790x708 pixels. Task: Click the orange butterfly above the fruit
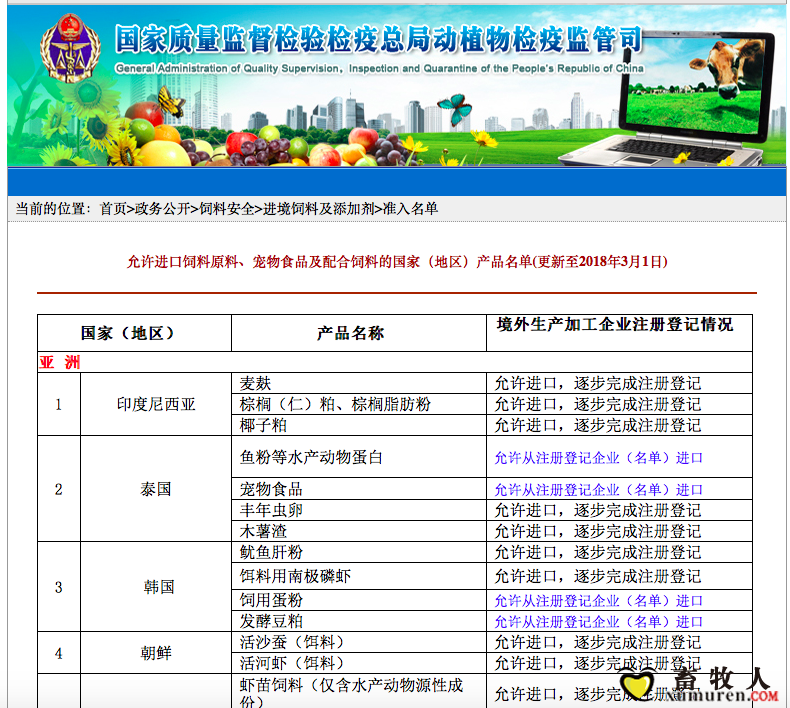tap(172, 100)
